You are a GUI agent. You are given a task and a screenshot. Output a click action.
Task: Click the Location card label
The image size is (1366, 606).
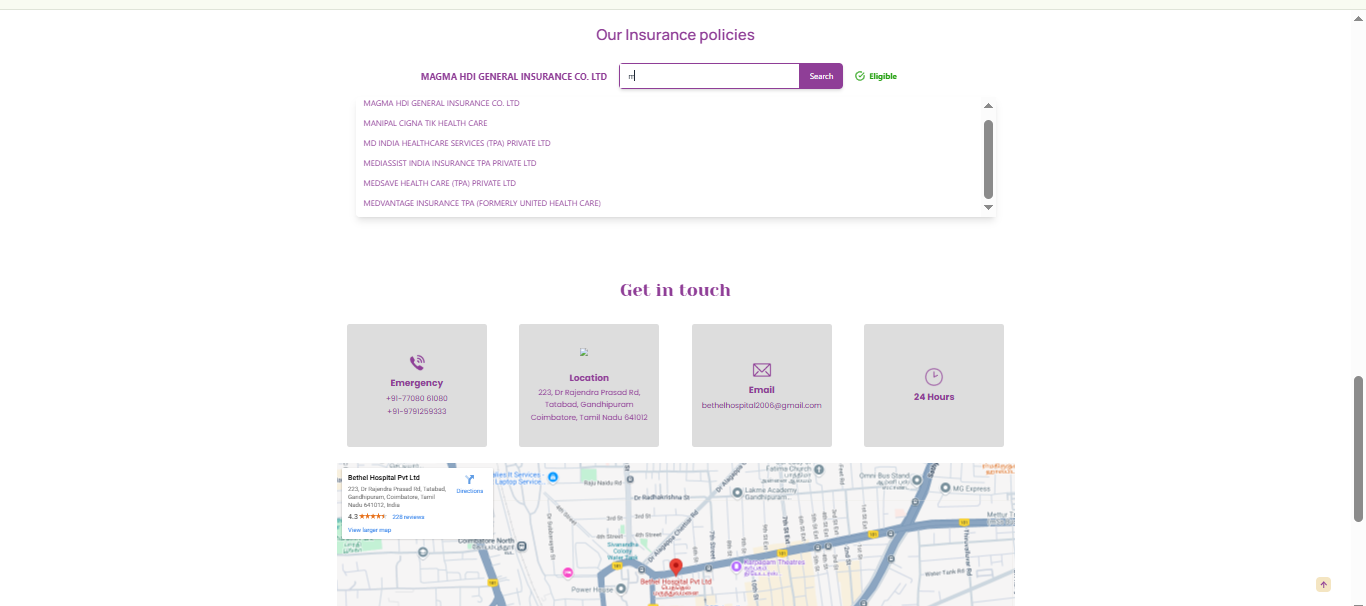589,378
